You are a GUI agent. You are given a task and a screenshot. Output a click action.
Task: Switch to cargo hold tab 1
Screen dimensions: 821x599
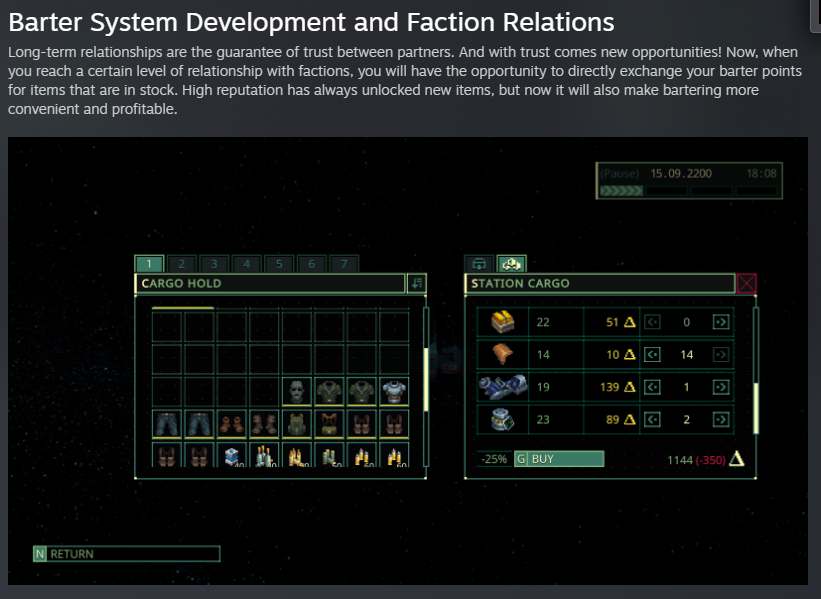[x=149, y=264]
